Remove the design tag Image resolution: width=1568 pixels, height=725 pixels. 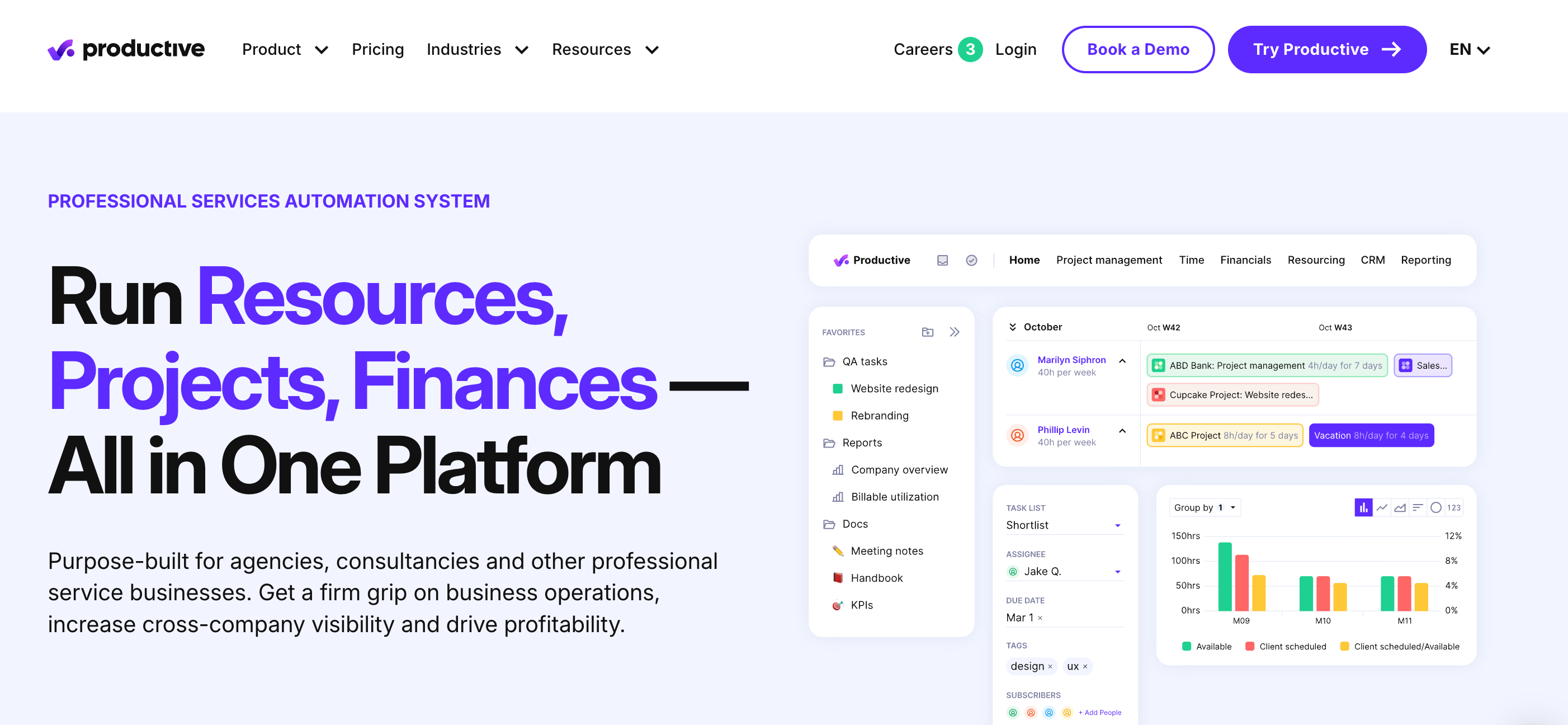1050,666
